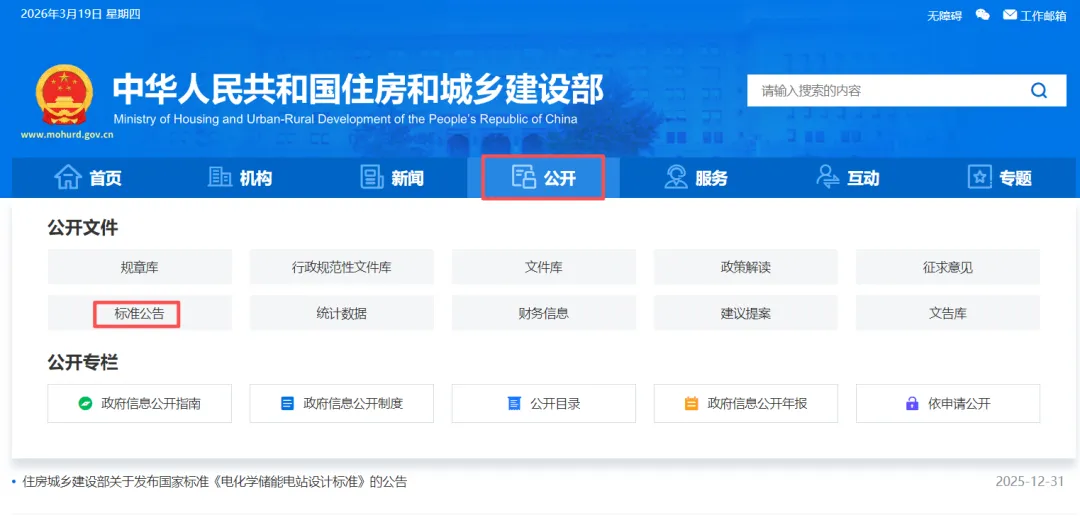Click www.mohurd.gov.cn text under emblem
This screenshot has height=518, width=1080.
(67, 135)
